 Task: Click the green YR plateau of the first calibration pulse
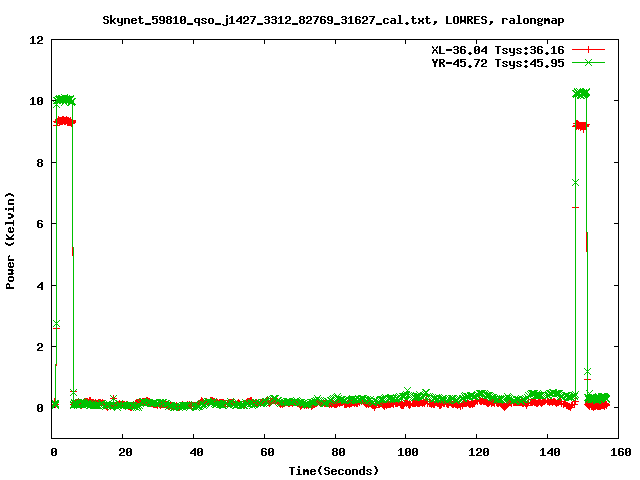point(64,100)
